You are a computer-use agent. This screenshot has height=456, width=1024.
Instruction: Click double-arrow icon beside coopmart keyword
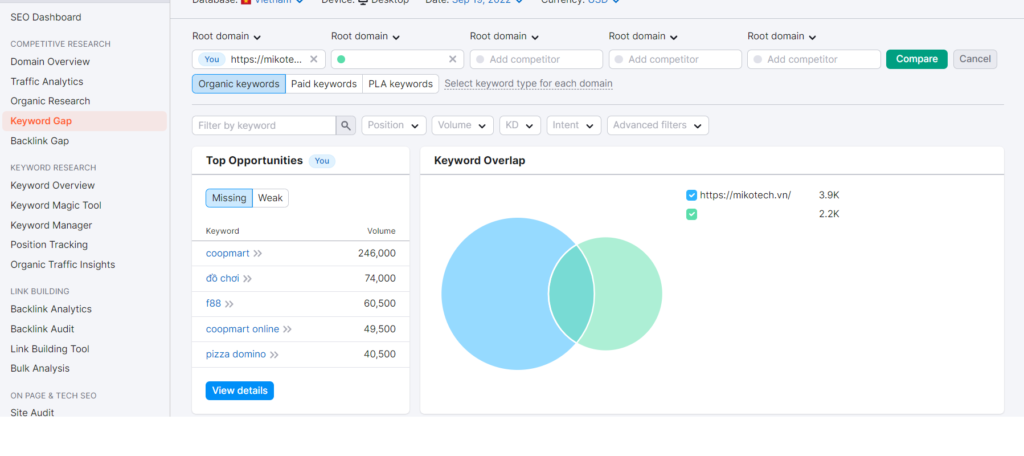[257, 254]
